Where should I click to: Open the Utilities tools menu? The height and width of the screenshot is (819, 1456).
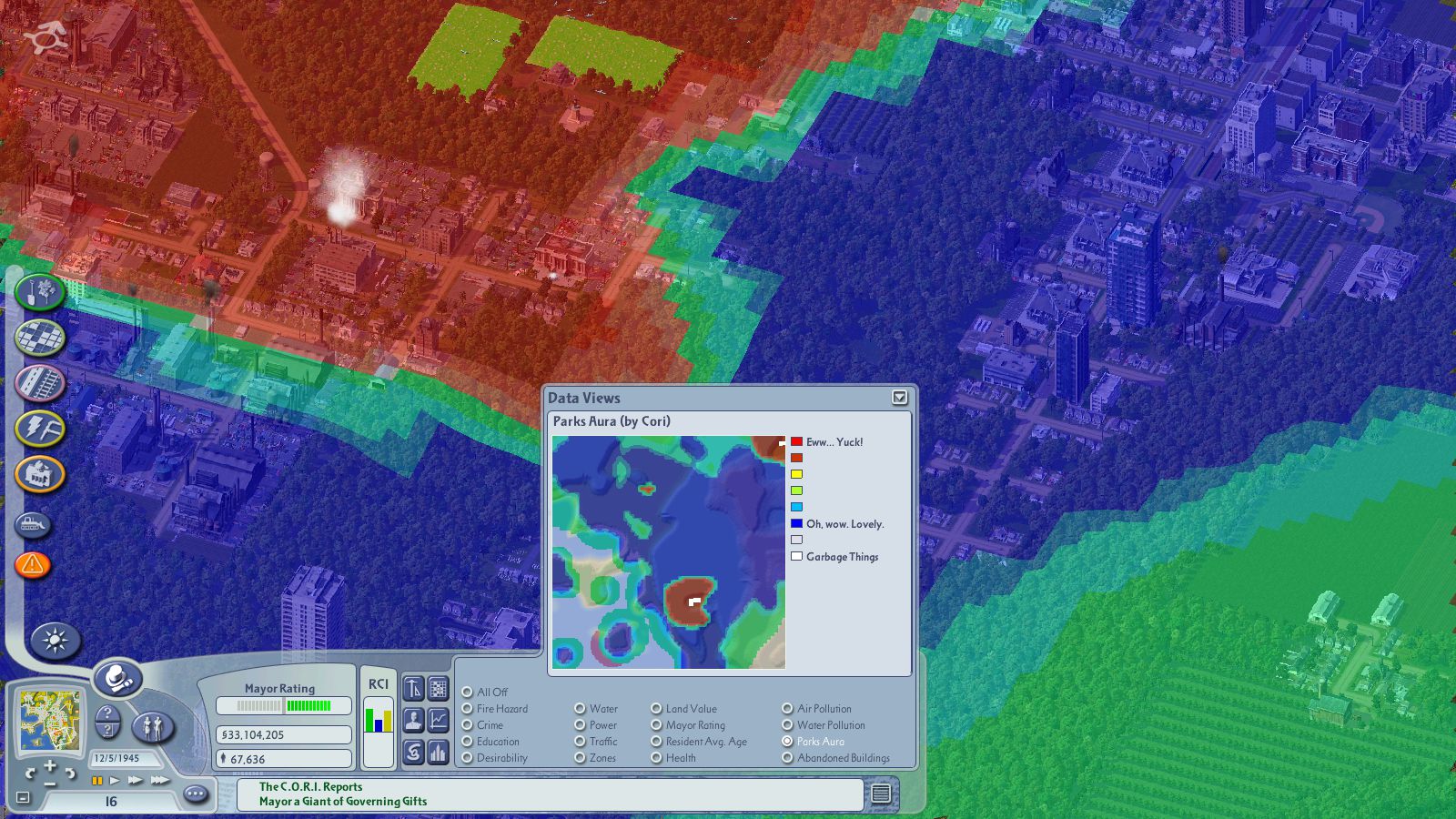click(40, 429)
